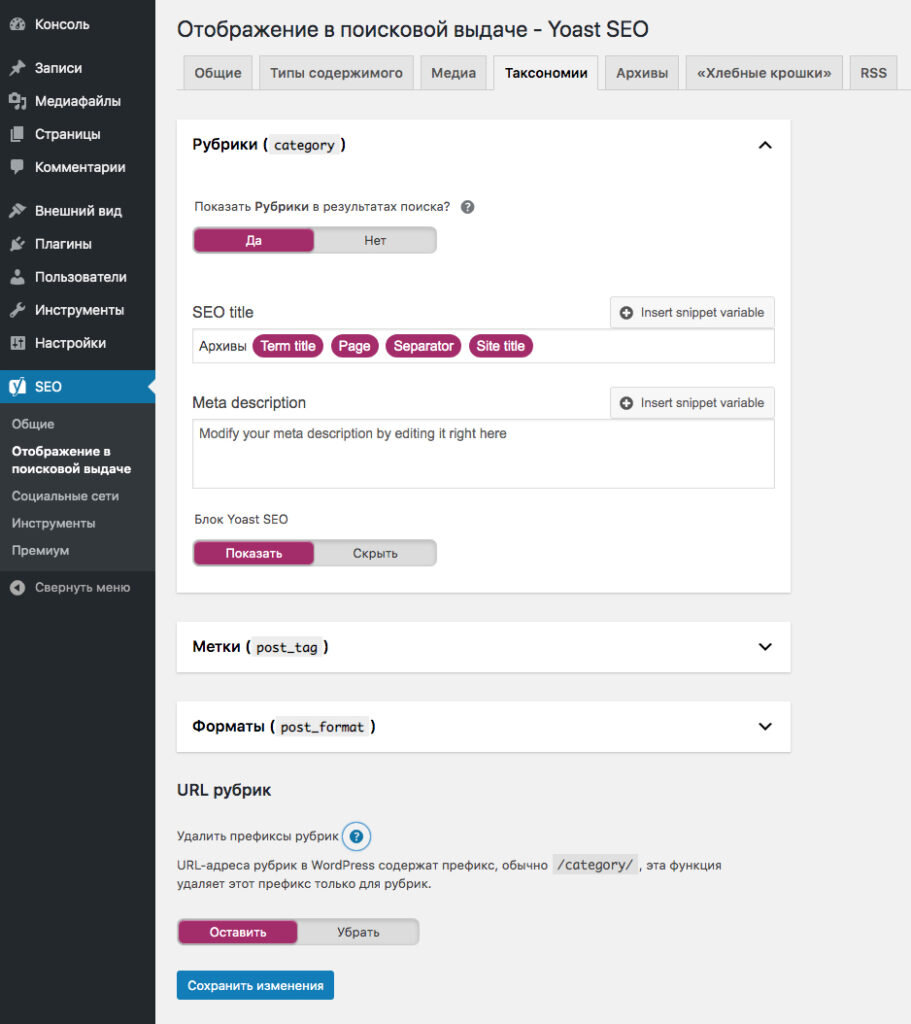
Task: Open the Архивы tab
Action: 642,72
